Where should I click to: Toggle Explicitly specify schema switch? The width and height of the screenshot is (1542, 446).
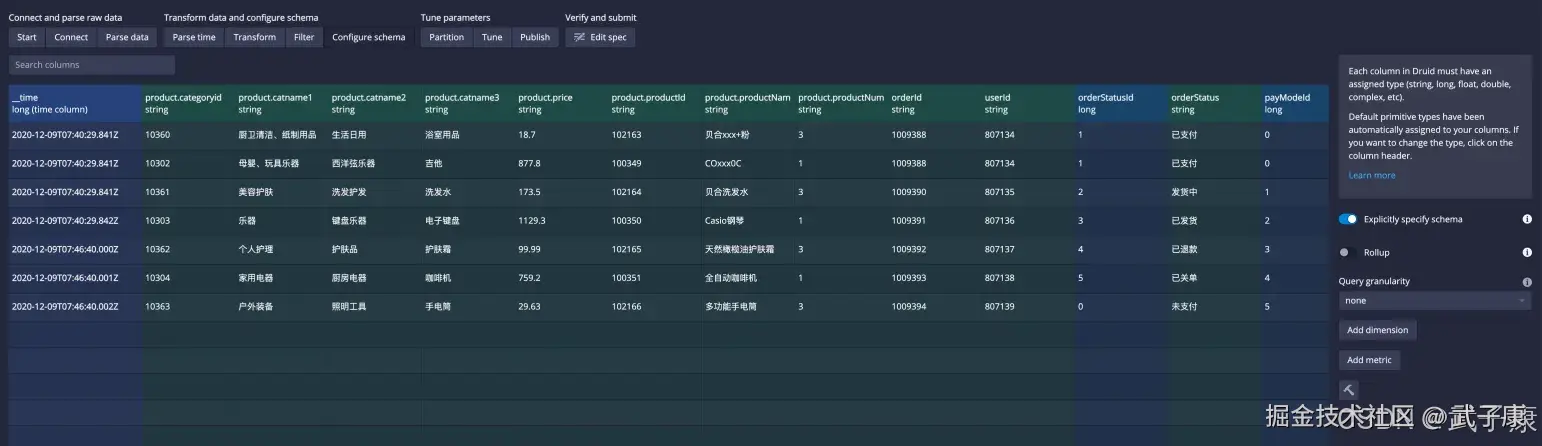pos(1348,219)
